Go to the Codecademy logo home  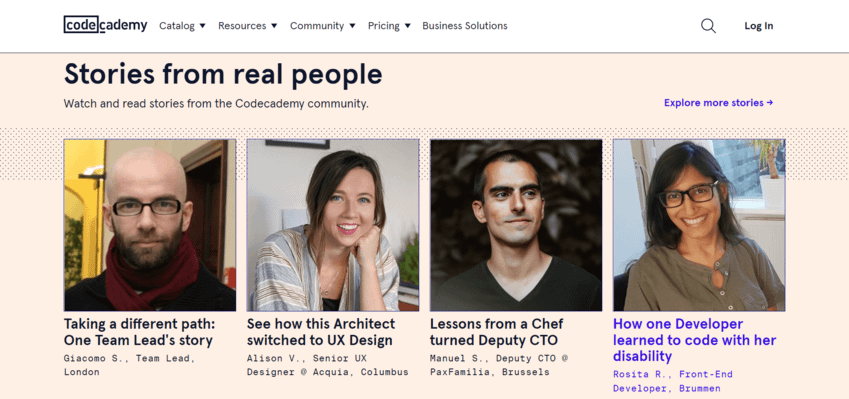[106, 25]
